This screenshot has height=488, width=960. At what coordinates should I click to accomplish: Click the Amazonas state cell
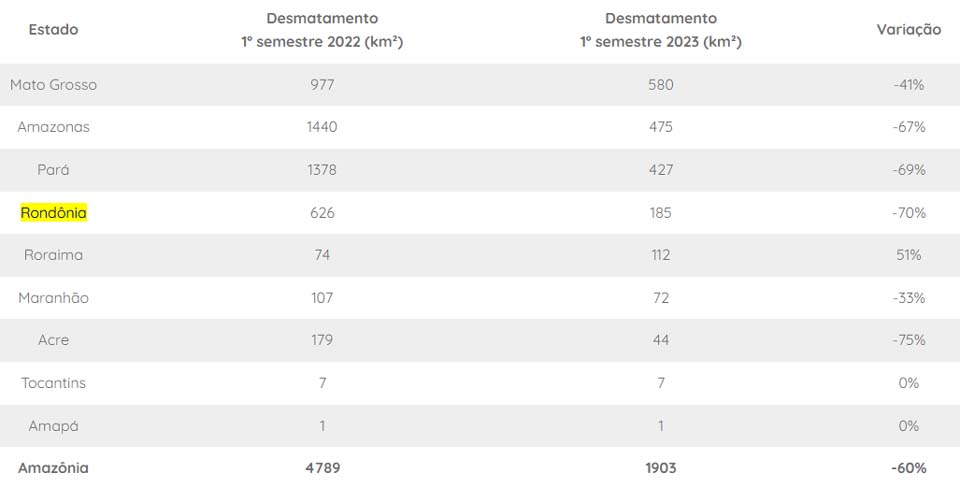tap(54, 128)
